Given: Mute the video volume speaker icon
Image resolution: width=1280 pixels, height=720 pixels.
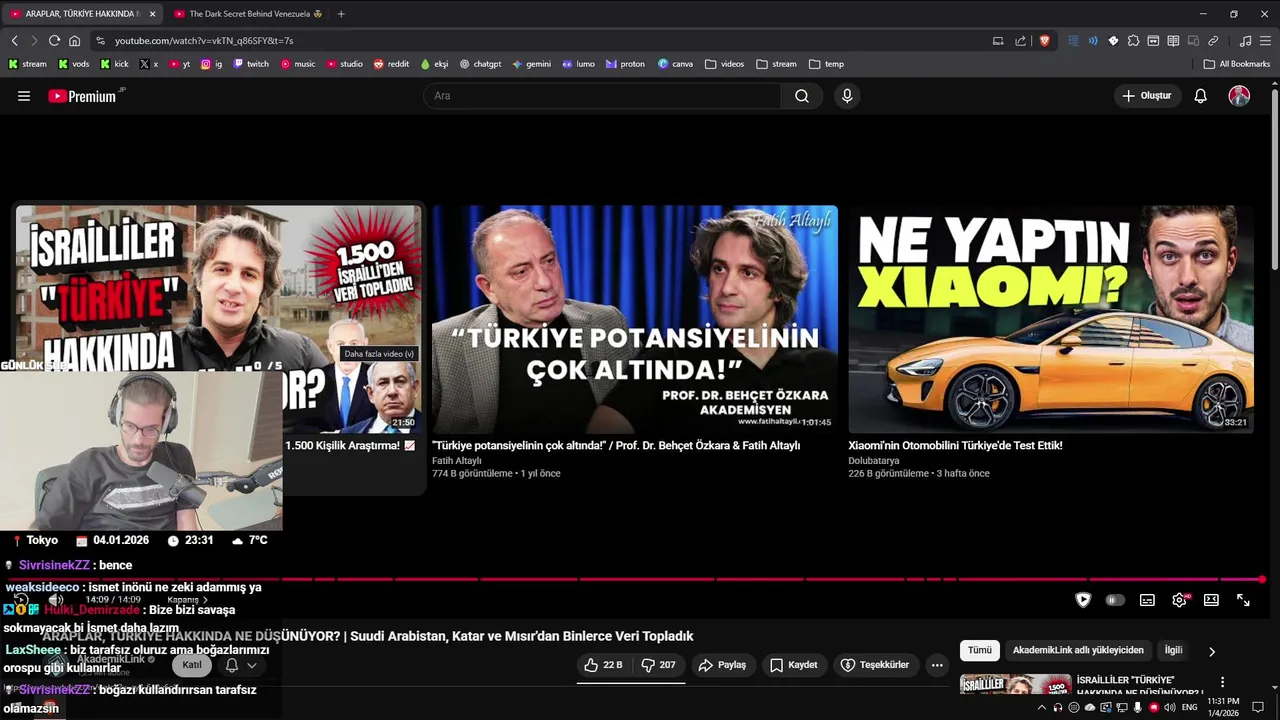Looking at the screenshot, I should [56, 600].
